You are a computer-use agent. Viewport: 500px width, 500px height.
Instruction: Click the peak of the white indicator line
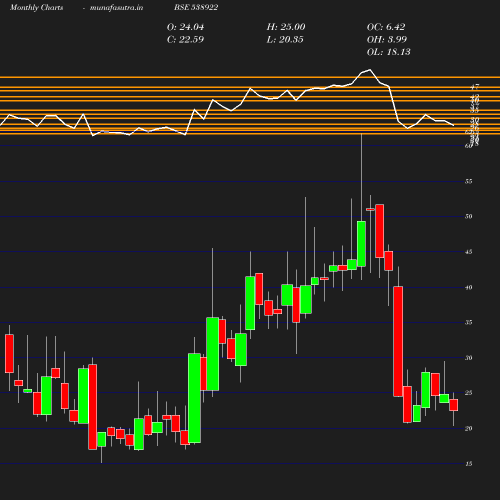click(x=370, y=70)
